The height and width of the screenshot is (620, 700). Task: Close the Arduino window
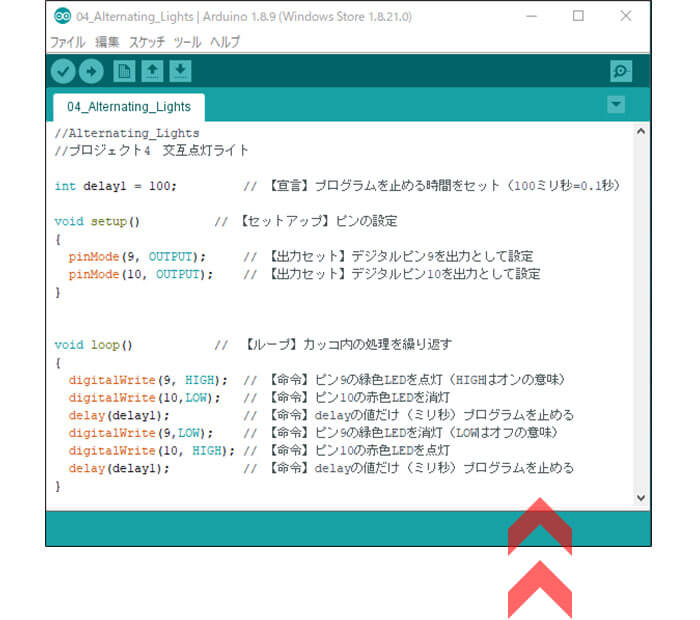[626, 16]
